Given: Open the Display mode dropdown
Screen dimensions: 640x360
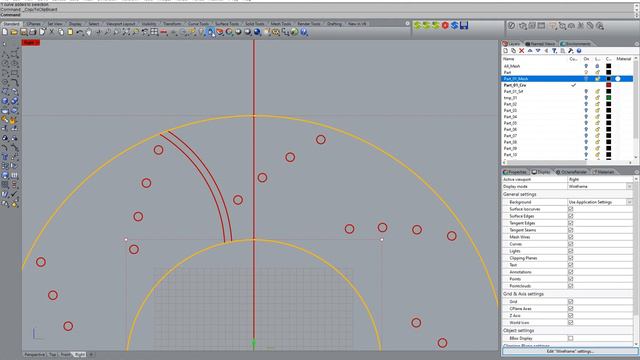Looking at the screenshot, I should pyautogui.click(x=629, y=186).
